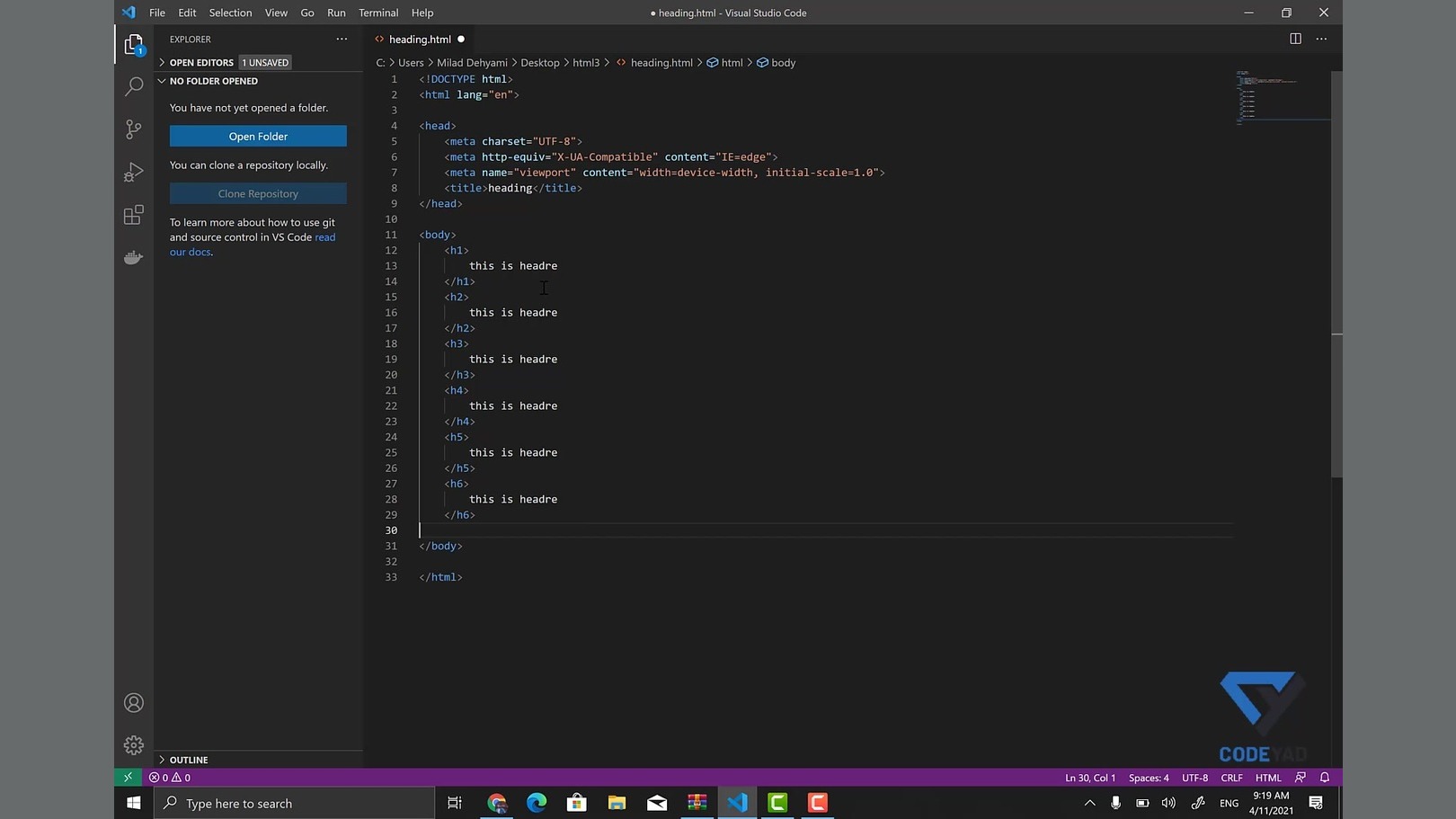Open the Docker view in activity bar
1456x819 pixels.
134,258
